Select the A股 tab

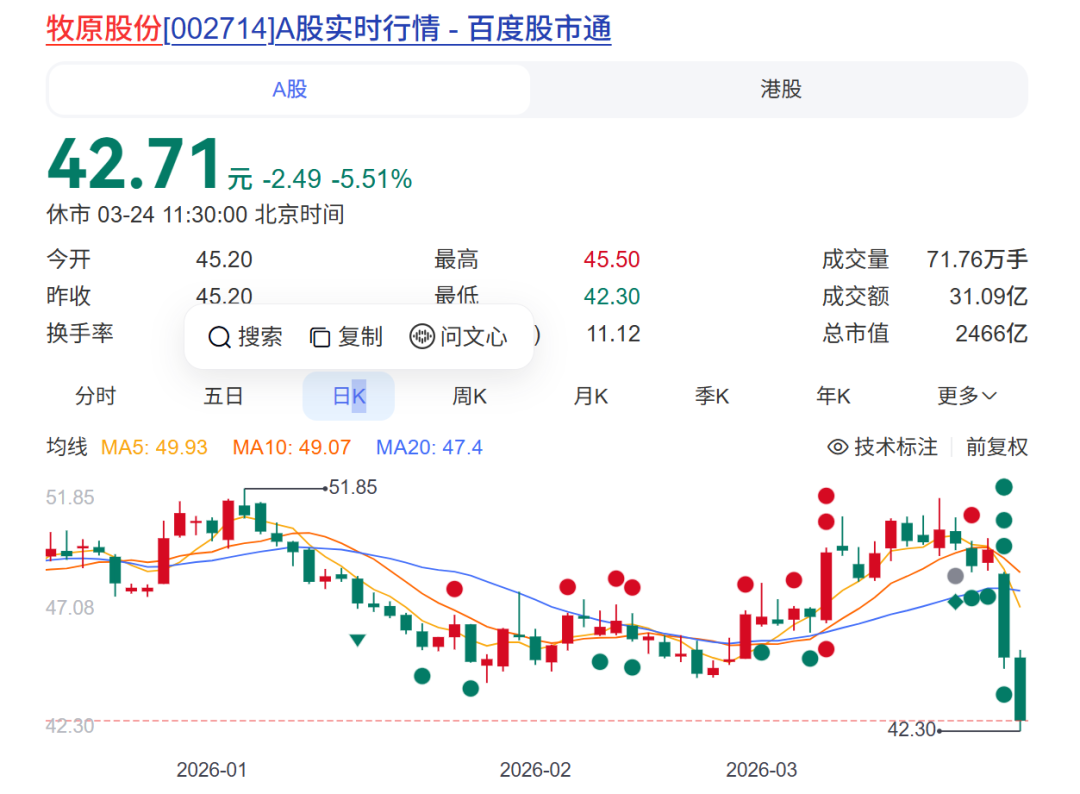(x=288, y=89)
